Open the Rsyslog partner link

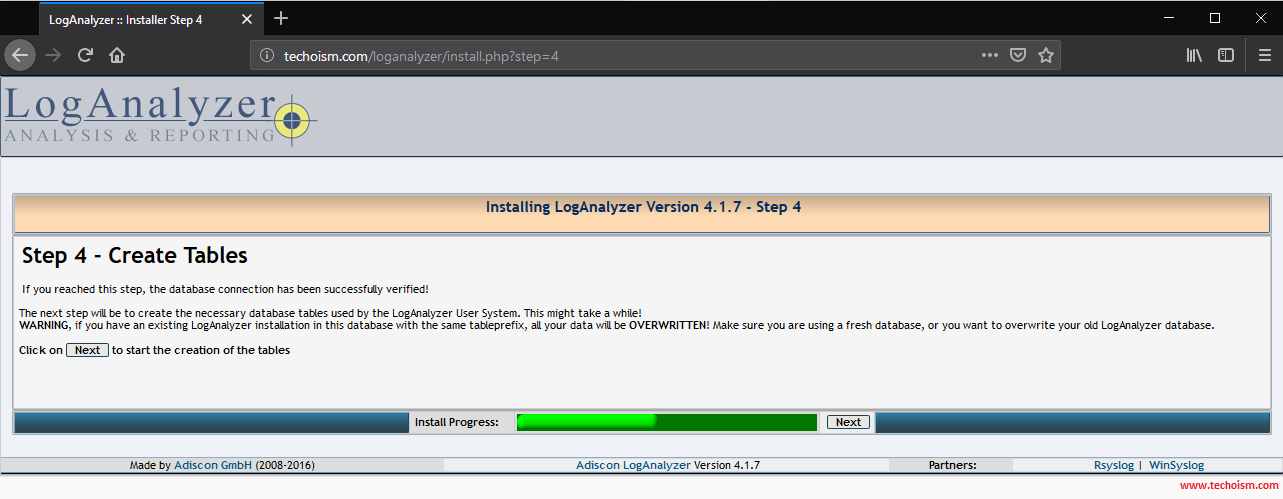pos(1114,465)
